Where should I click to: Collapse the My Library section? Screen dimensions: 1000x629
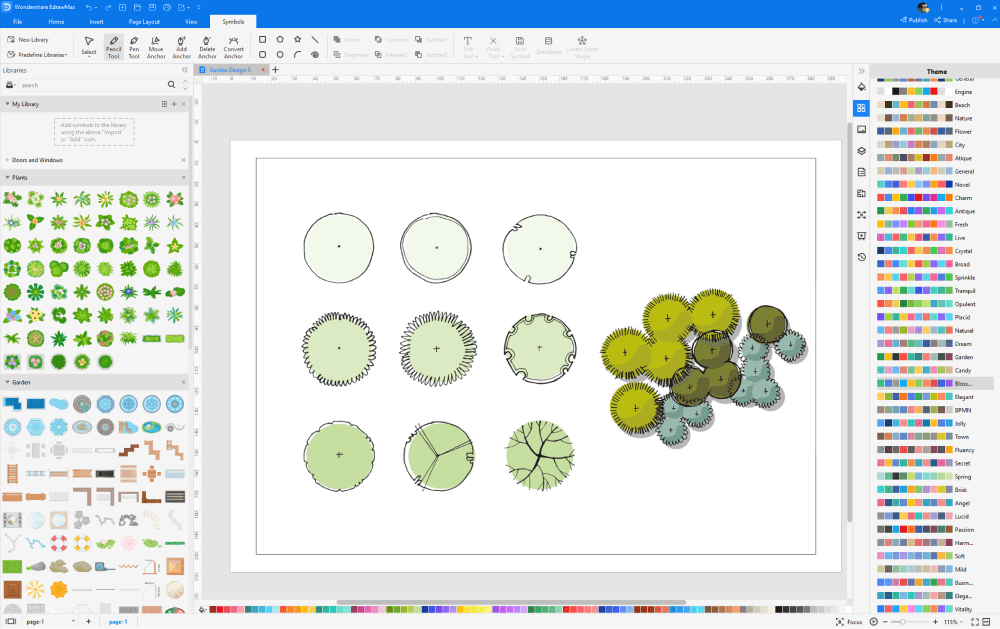[x=8, y=104]
